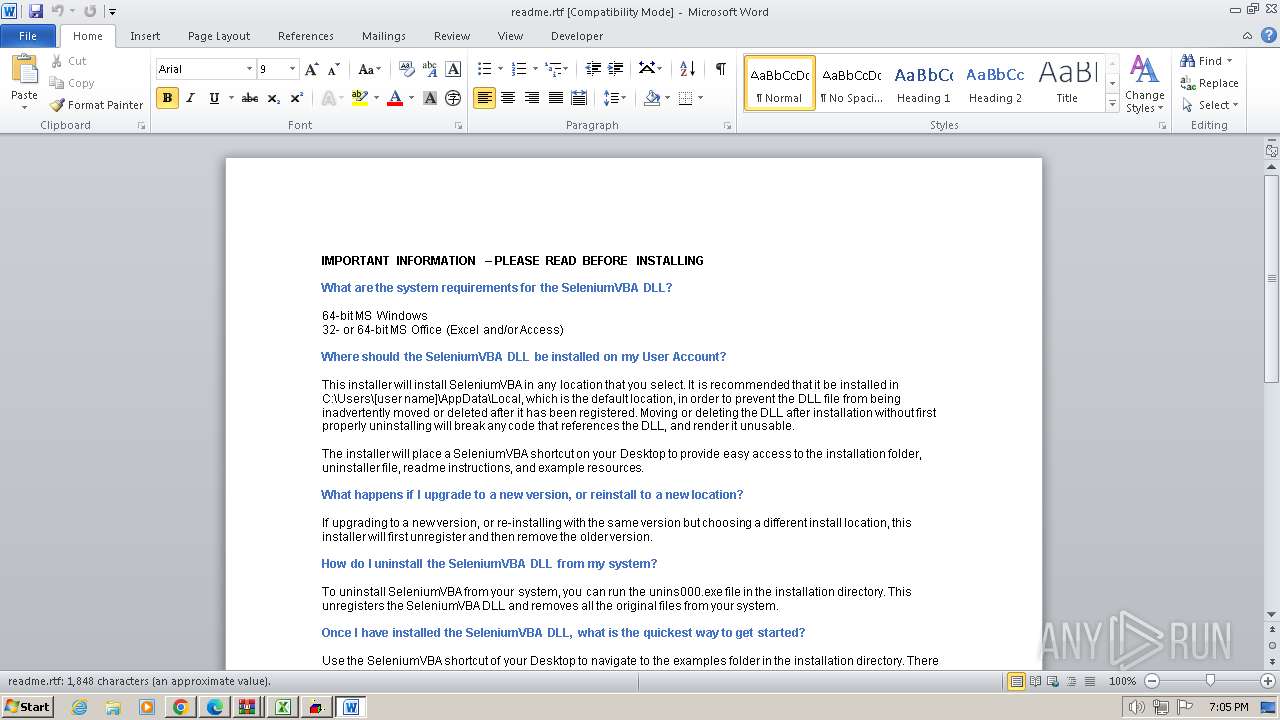The height and width of the screenshot is (720, 1280).
Task: Click the Cut command
Action: click(69, 61)
